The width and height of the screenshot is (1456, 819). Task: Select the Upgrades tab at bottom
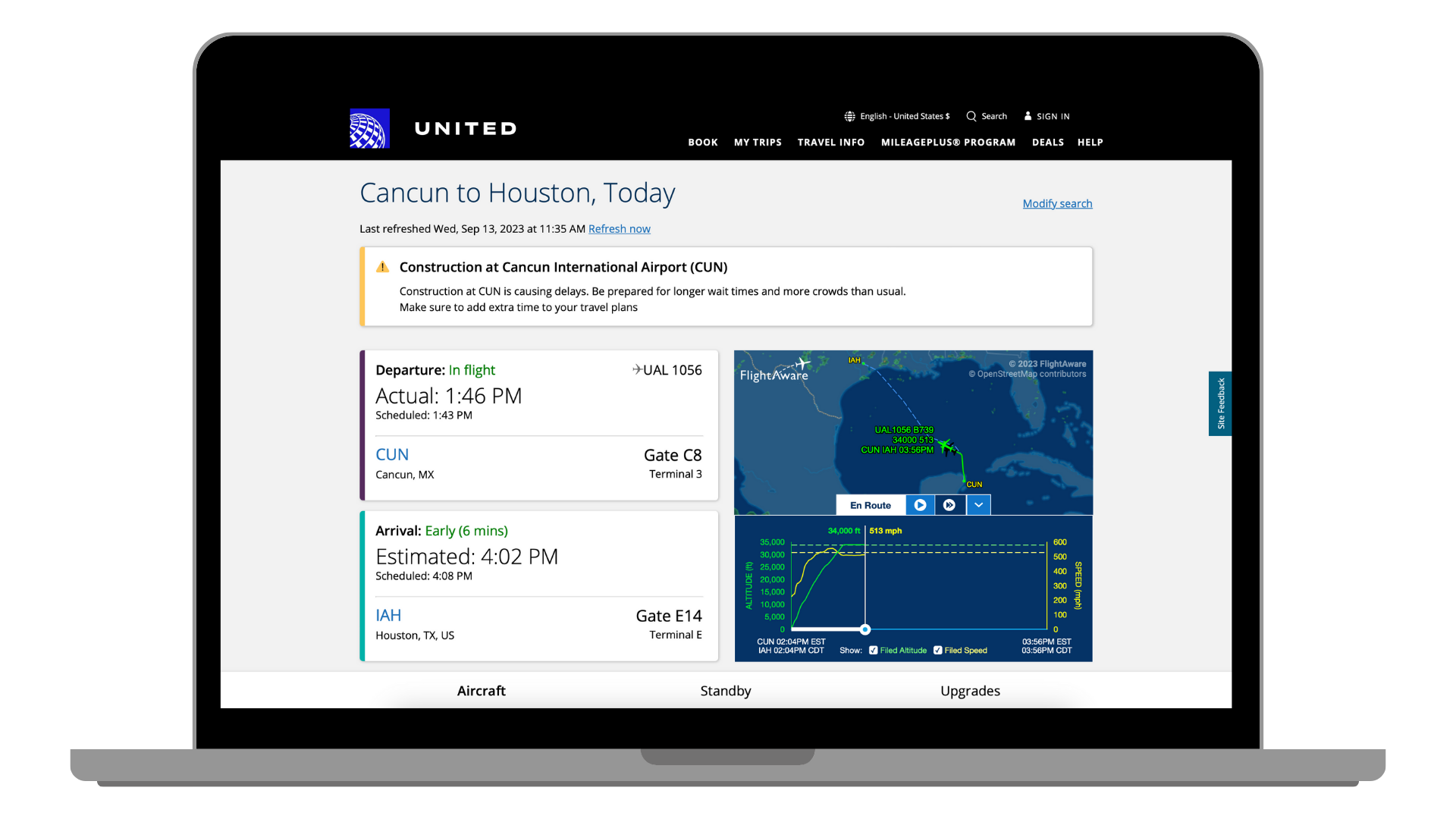[x=970, y=690]
